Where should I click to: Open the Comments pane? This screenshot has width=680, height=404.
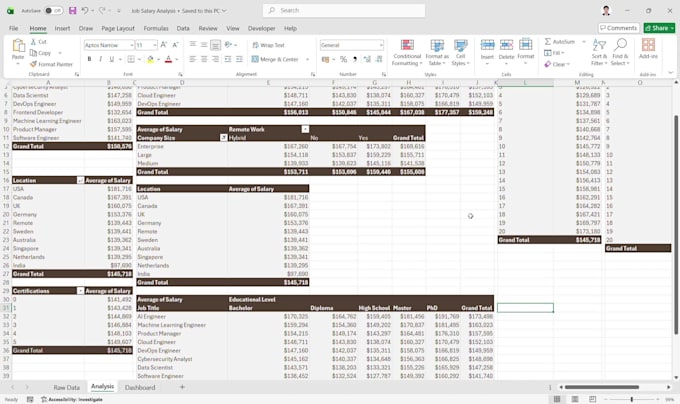(619, 28)
